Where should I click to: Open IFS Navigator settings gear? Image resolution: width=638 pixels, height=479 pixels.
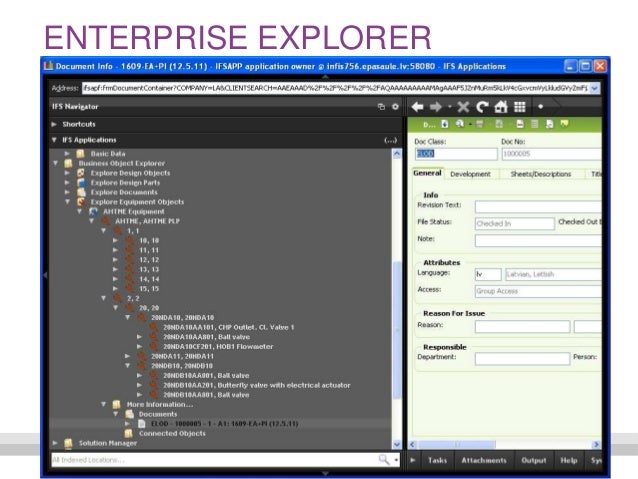pos(395,107)
